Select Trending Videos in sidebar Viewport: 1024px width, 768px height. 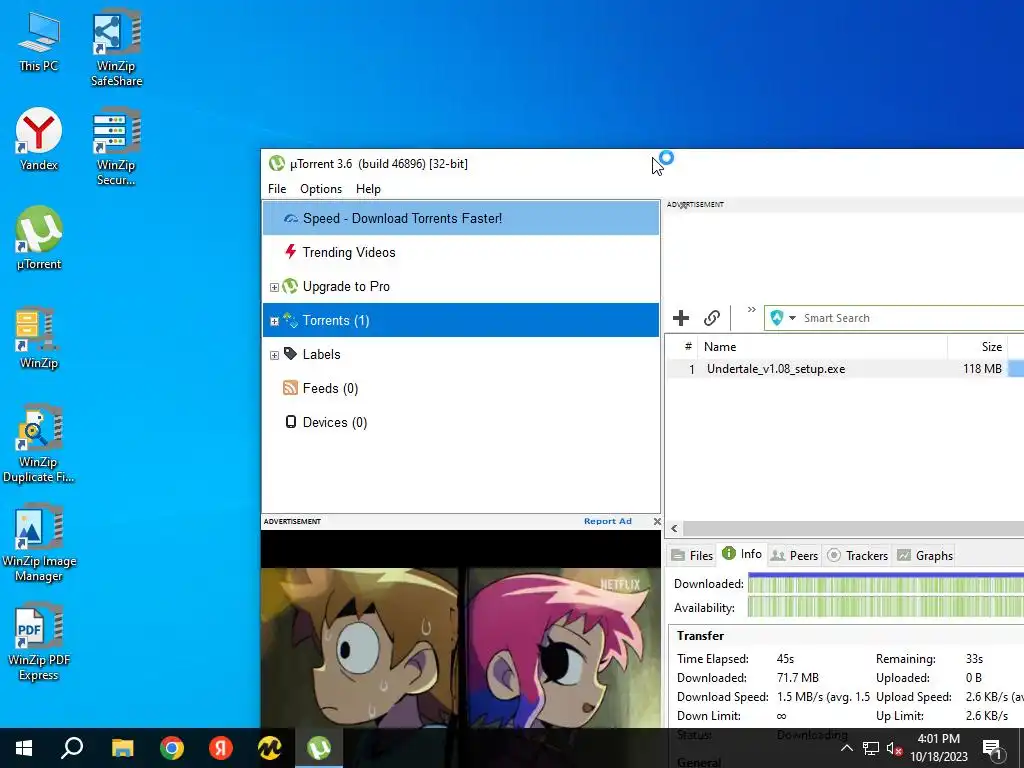click(461, 252)
